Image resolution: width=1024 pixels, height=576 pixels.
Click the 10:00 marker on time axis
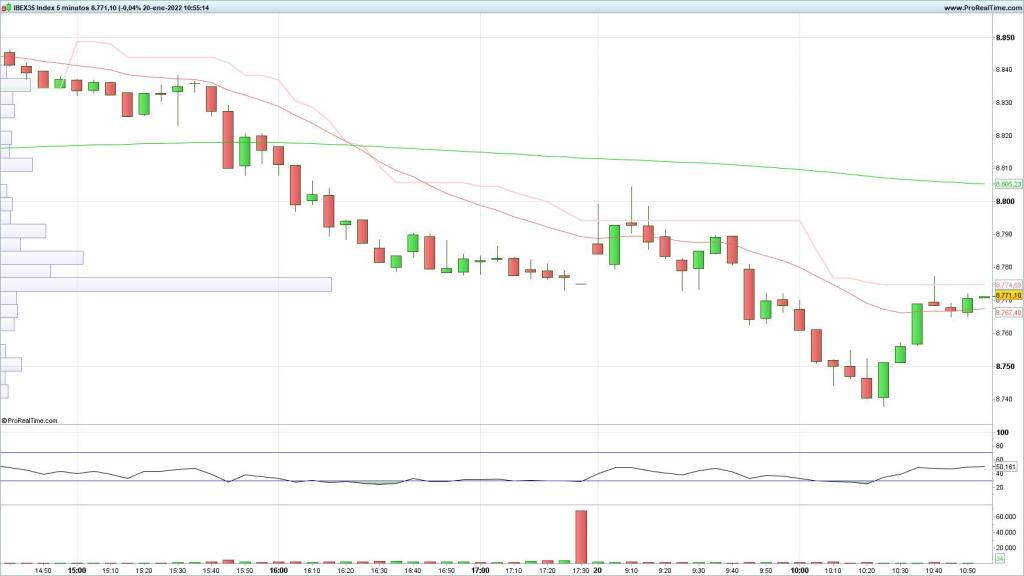pos(799,571)
